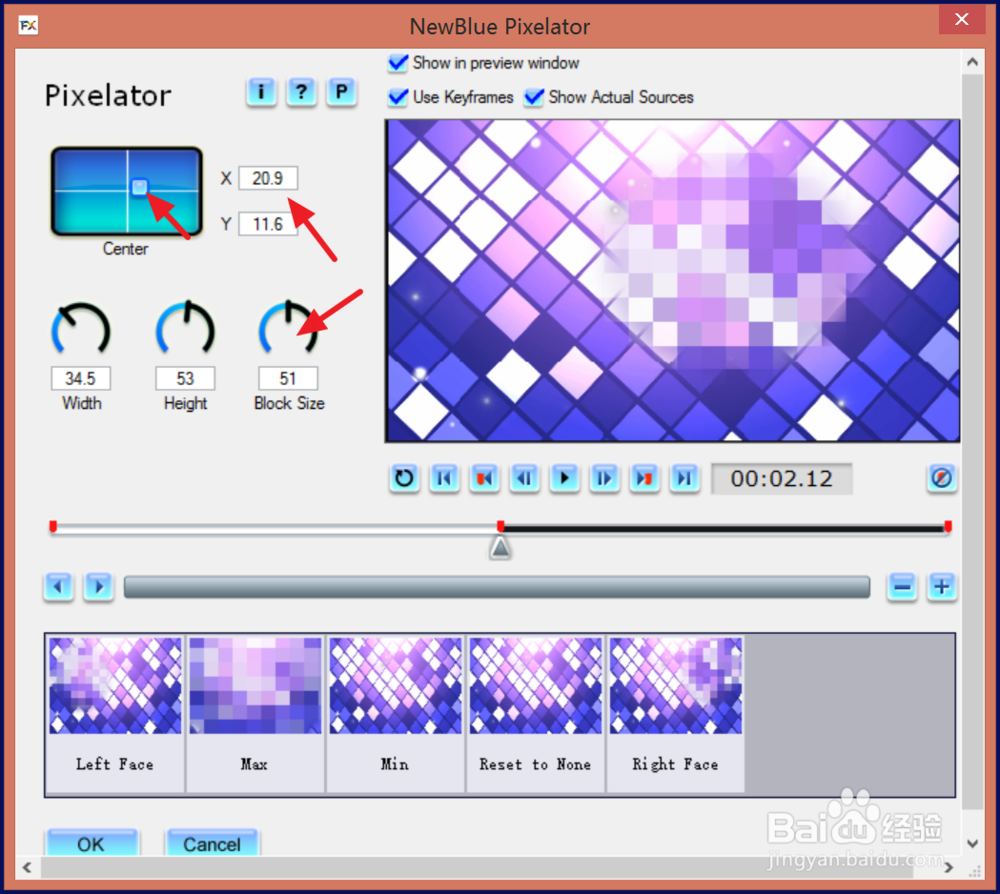Click the FX application icon in title bar
The height and width of the screenshot is (894, 1000).
coord(28,26)
